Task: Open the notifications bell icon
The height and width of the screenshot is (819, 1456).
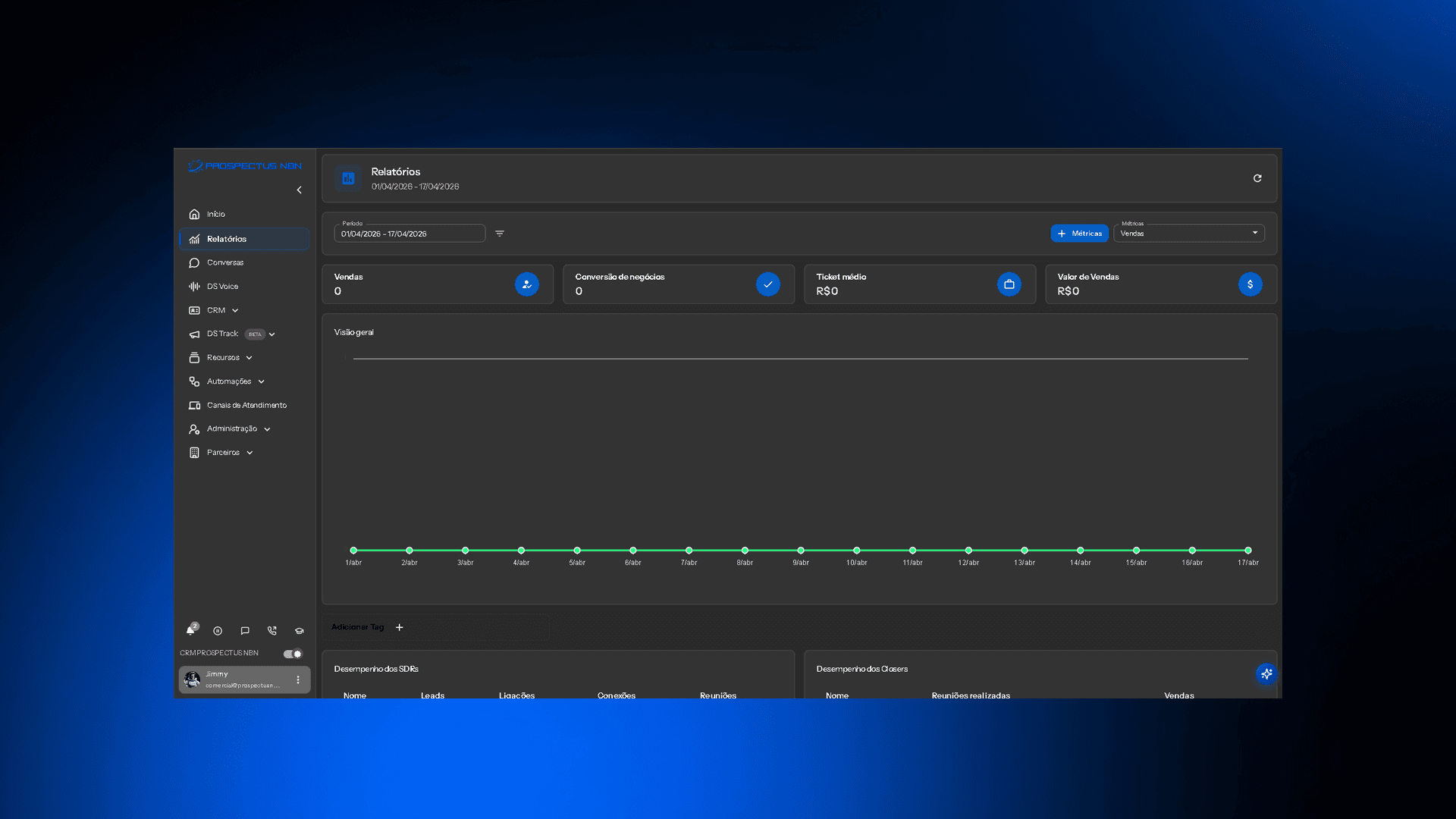Action: (191, 630)
